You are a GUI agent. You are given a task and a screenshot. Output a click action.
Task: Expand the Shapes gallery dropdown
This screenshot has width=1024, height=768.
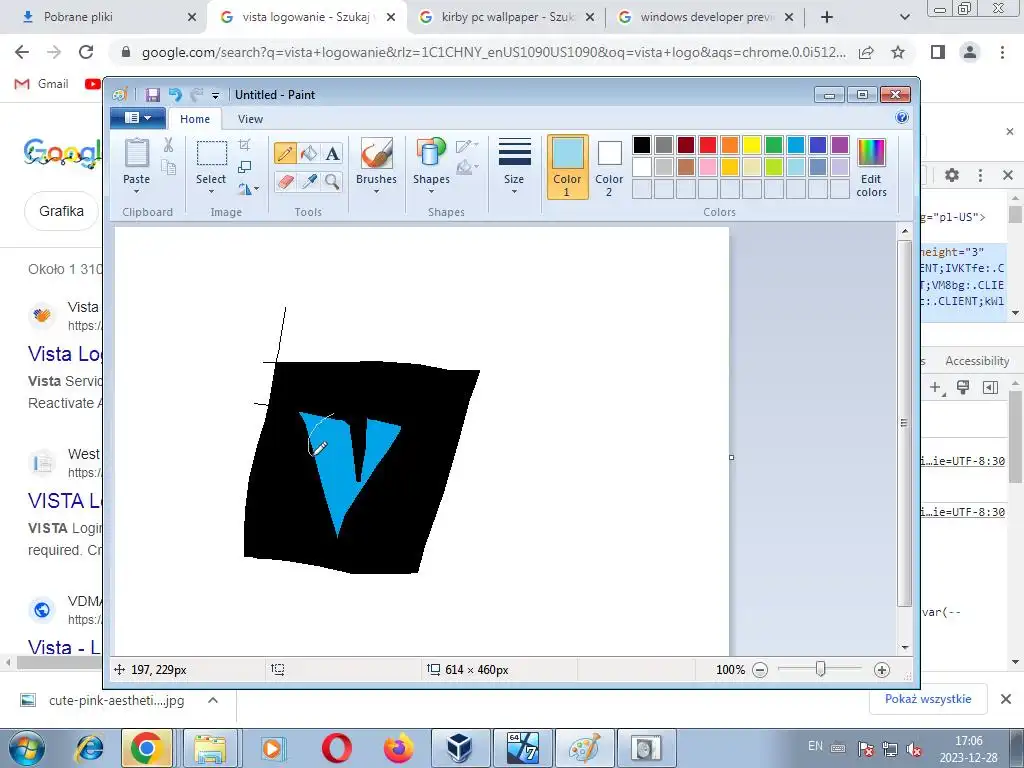(x=431, y=192)
